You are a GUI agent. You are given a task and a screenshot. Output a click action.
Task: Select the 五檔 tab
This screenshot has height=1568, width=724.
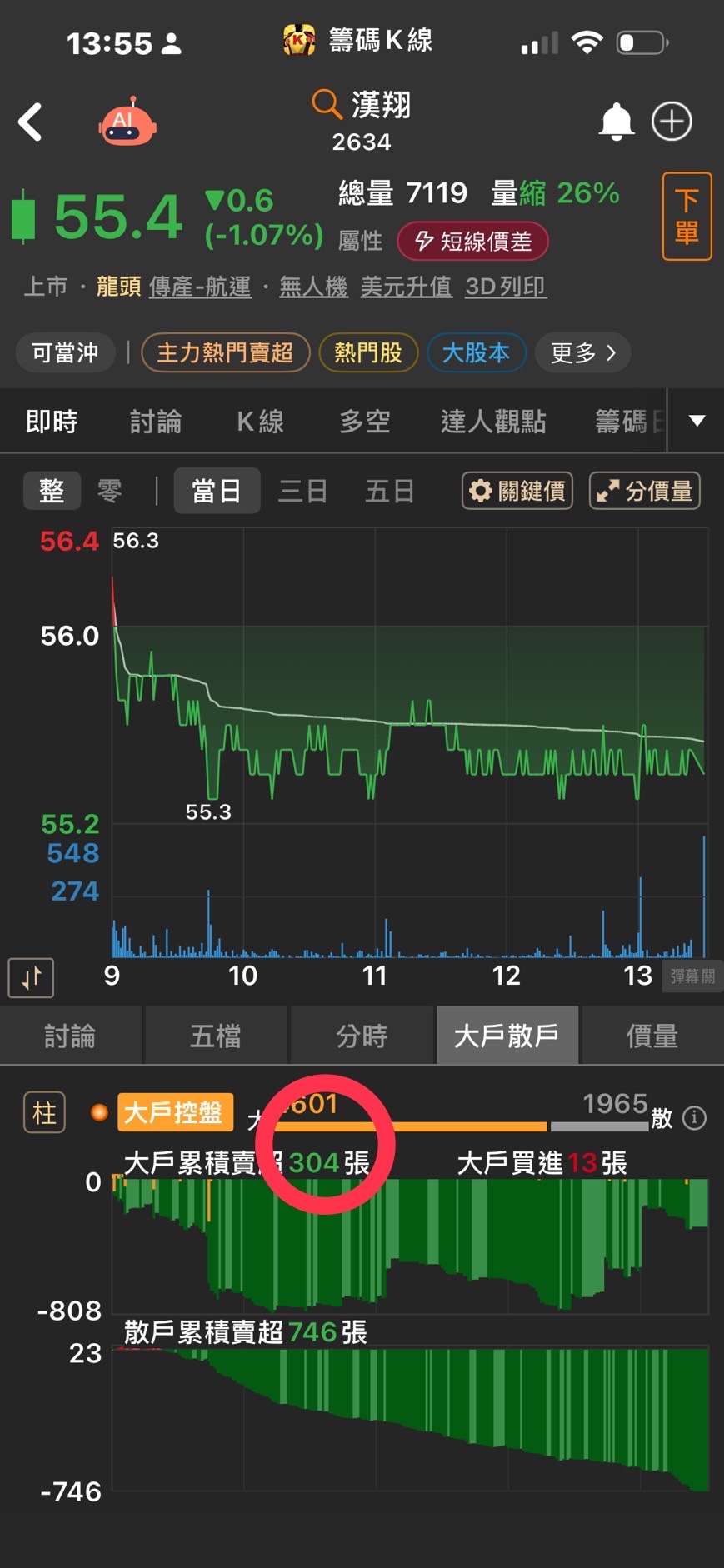pyautogui.click(x=216, y=1036)
